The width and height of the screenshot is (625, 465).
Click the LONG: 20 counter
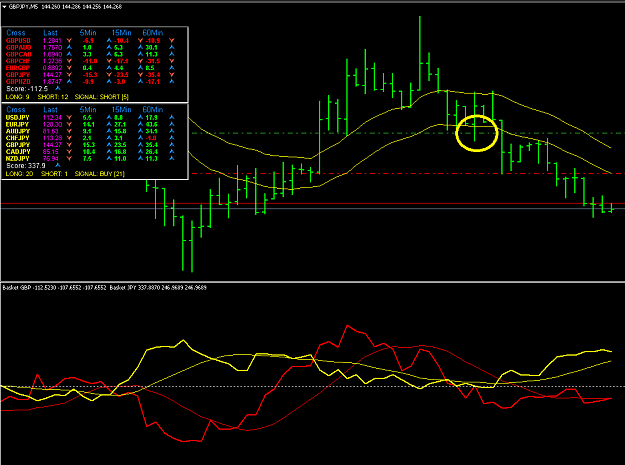[x=19, y=174]
